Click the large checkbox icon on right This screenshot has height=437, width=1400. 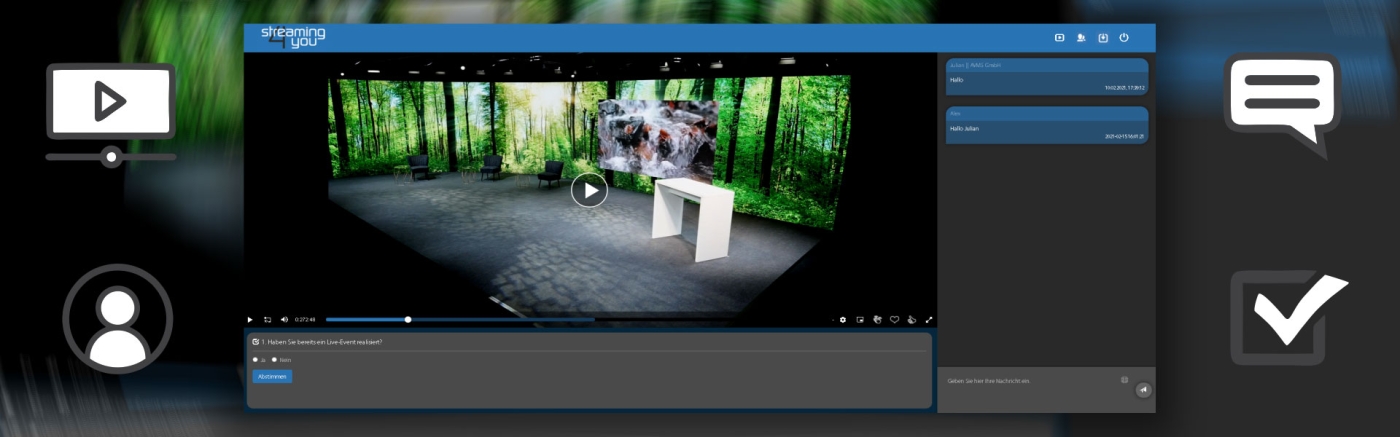coord(1288,318)
